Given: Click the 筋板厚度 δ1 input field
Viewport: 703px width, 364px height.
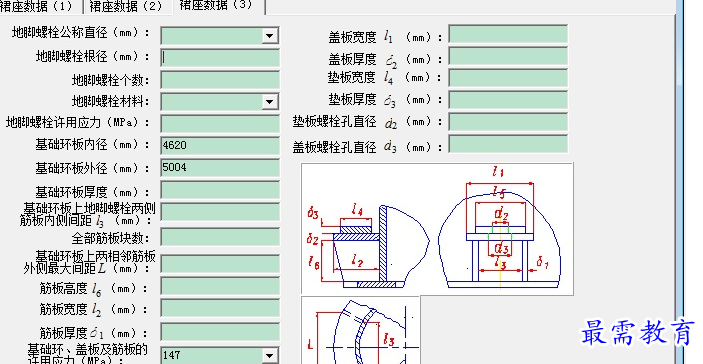Looking at the screenshot, I should tap(220, 332).
